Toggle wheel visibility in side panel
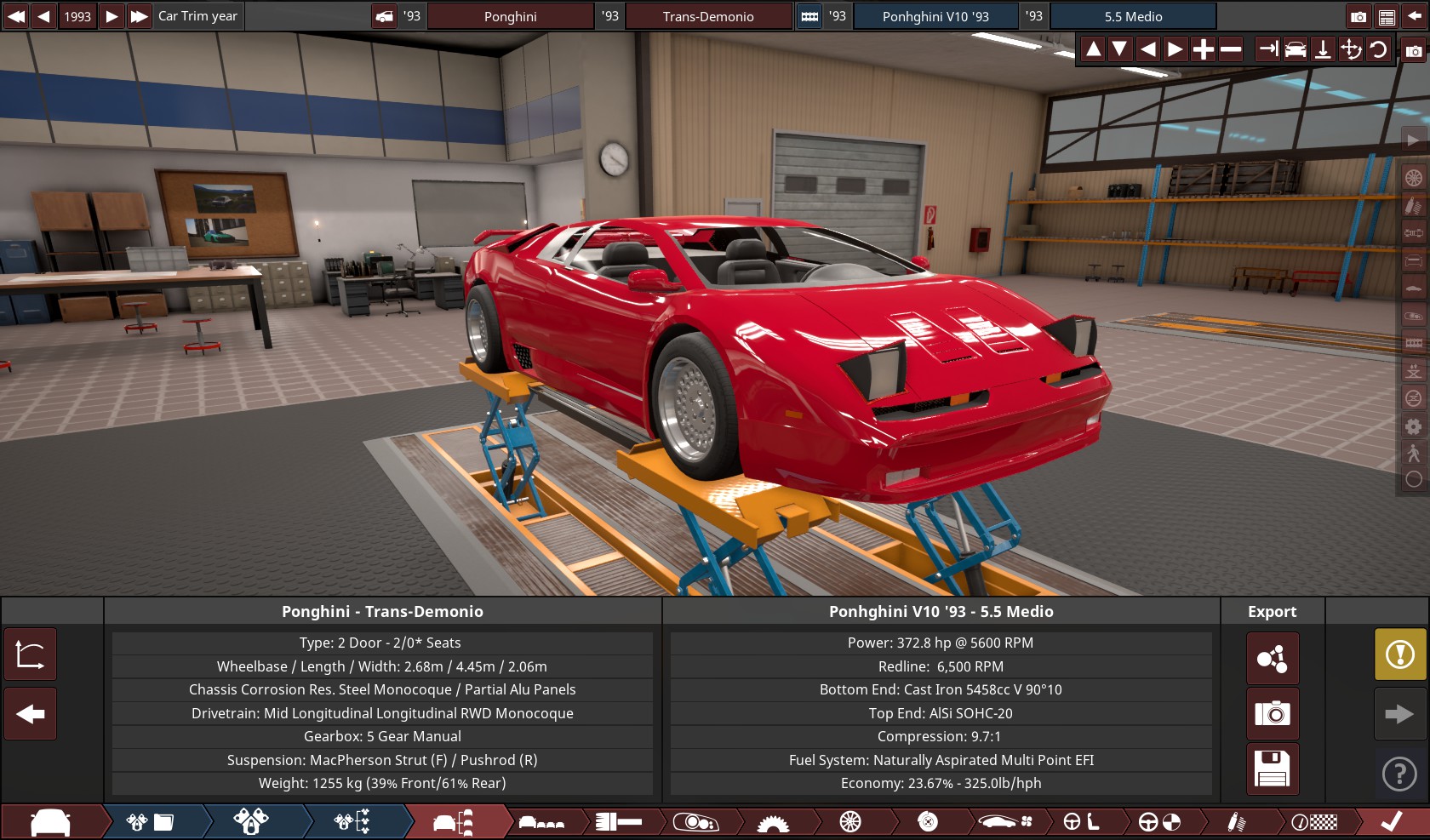Viewport: 1430px width, 840px height. (1414, 178)
